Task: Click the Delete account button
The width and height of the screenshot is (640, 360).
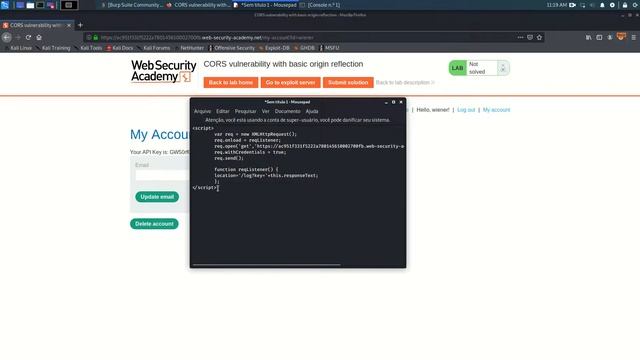Action: pos(154,224)
